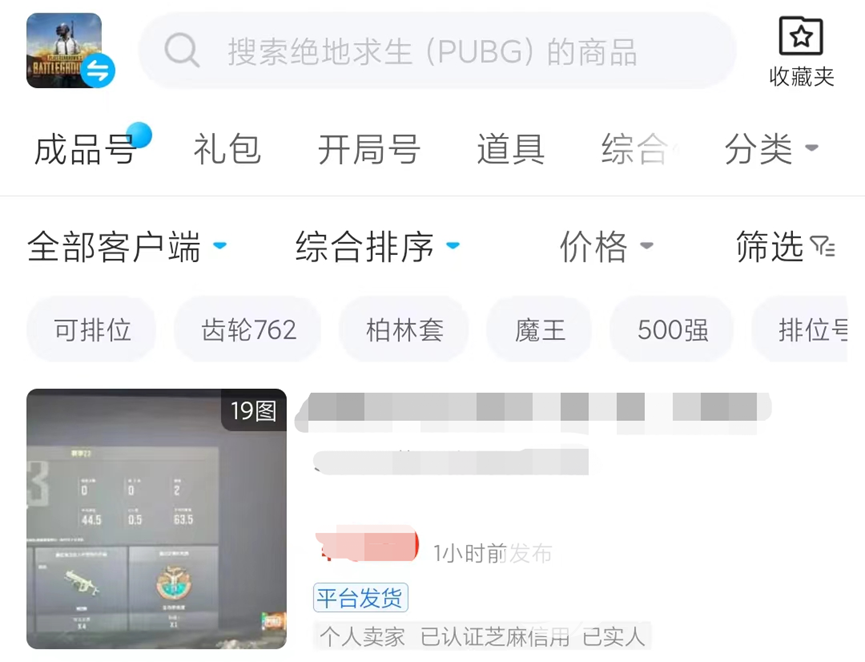Tap the PUBG game switch icon
The image size is (865, 662).
click(65, 50)
